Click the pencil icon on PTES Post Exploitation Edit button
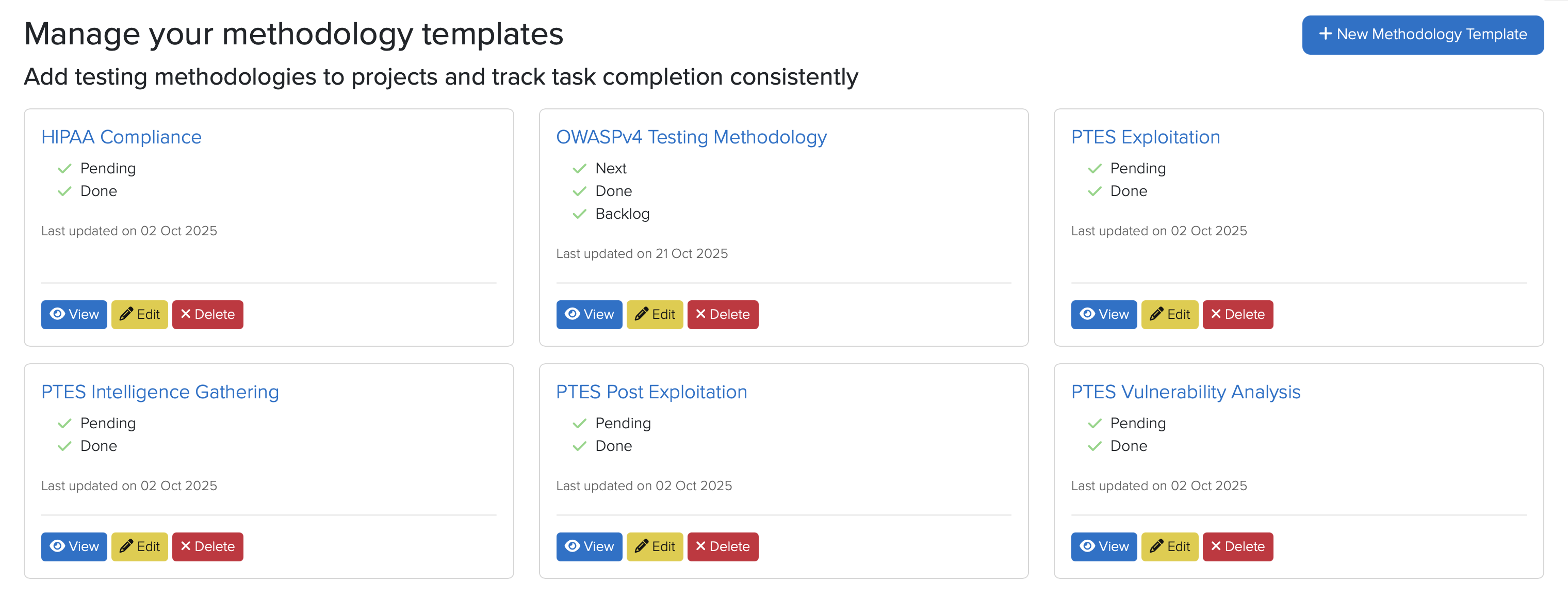The image size is (1568, 614). pyautogui.click(x=641, y=546)
